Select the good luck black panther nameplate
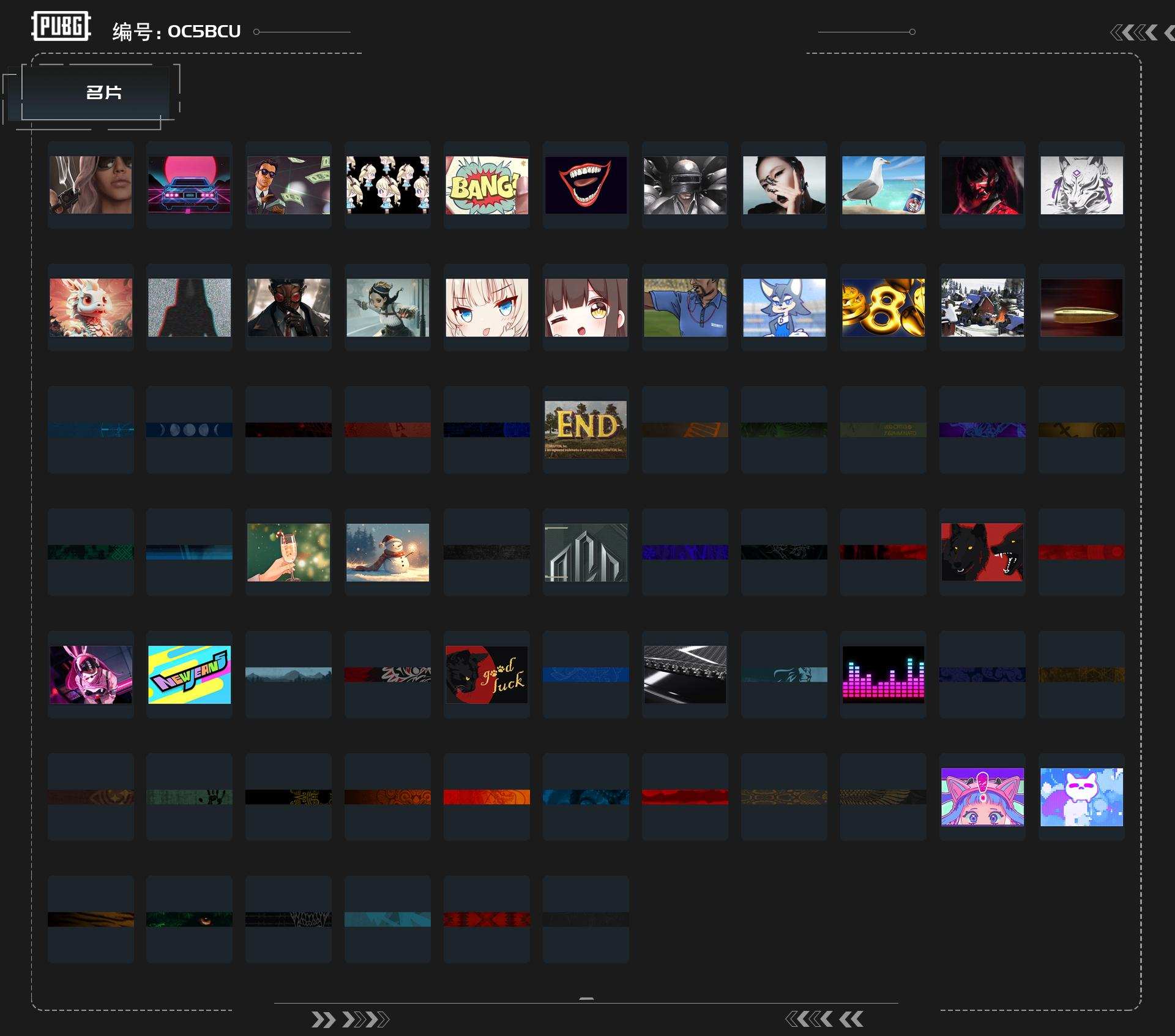Image resolution: width=1175 pixels, height=1036 pixels. pos(487,674)
